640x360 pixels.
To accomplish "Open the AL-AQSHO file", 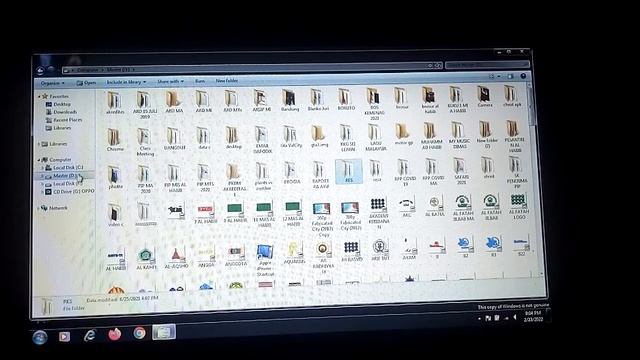I will tap(176, 258).
